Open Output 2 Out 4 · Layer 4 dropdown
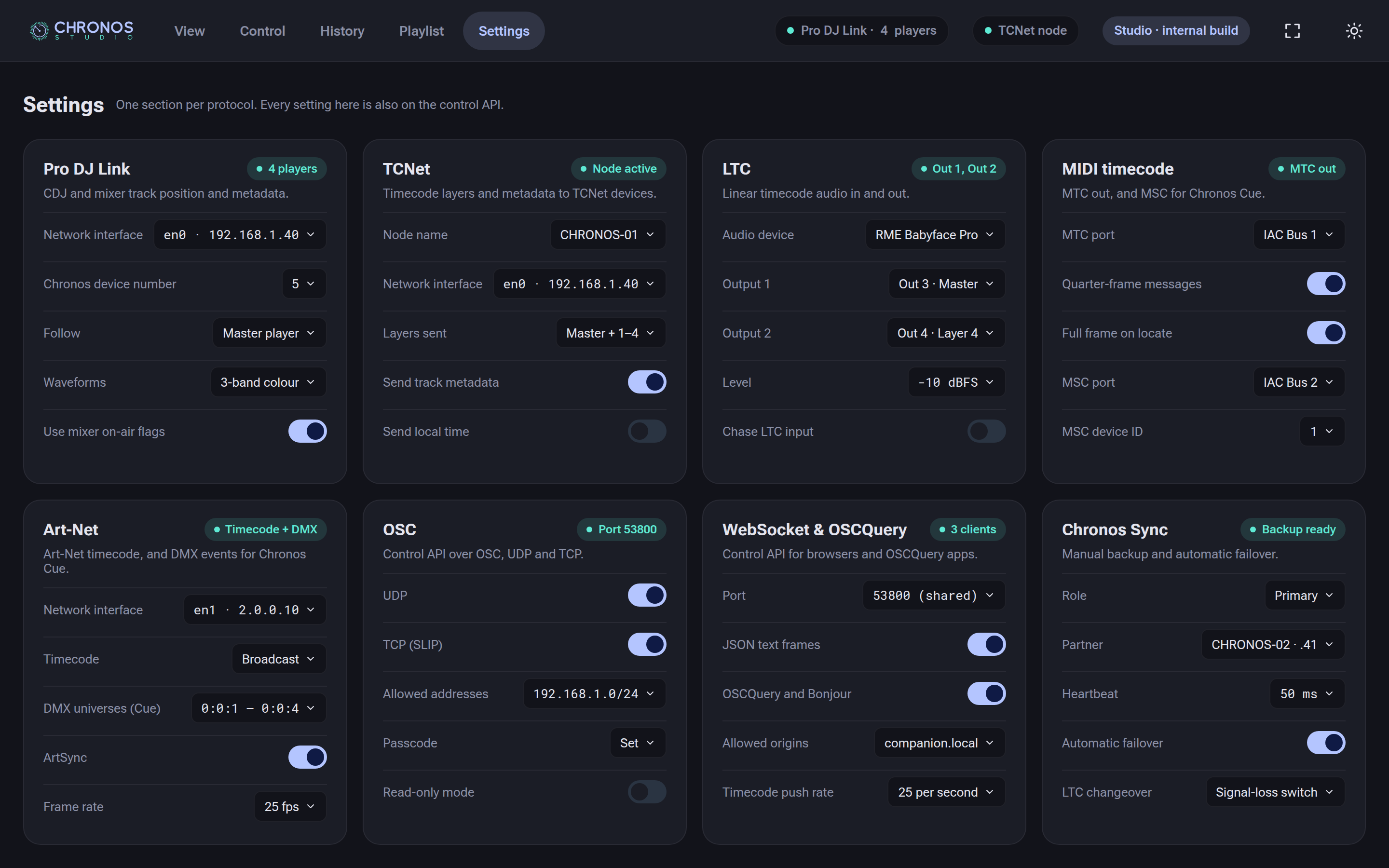Screen dimensions: 1389x868 946,333
